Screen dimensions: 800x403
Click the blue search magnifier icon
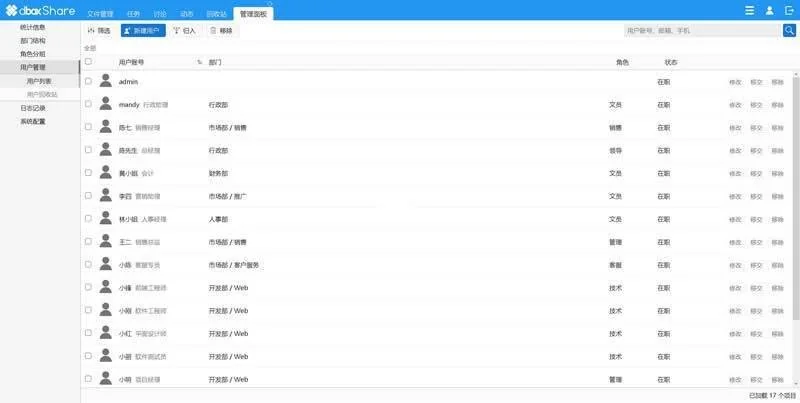coord(789,31)
